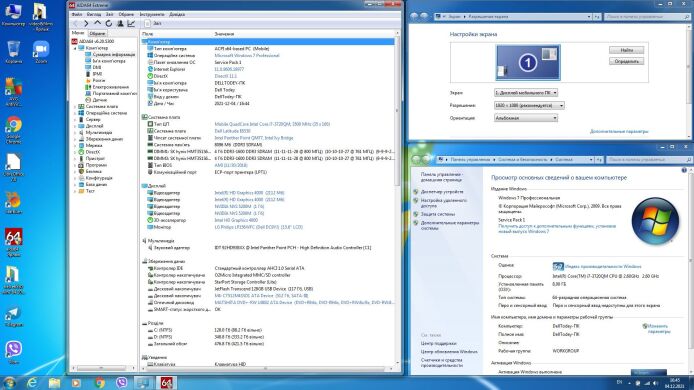Open Центр обновления Windows link
The image size is (694, 390).
point(449,351)
